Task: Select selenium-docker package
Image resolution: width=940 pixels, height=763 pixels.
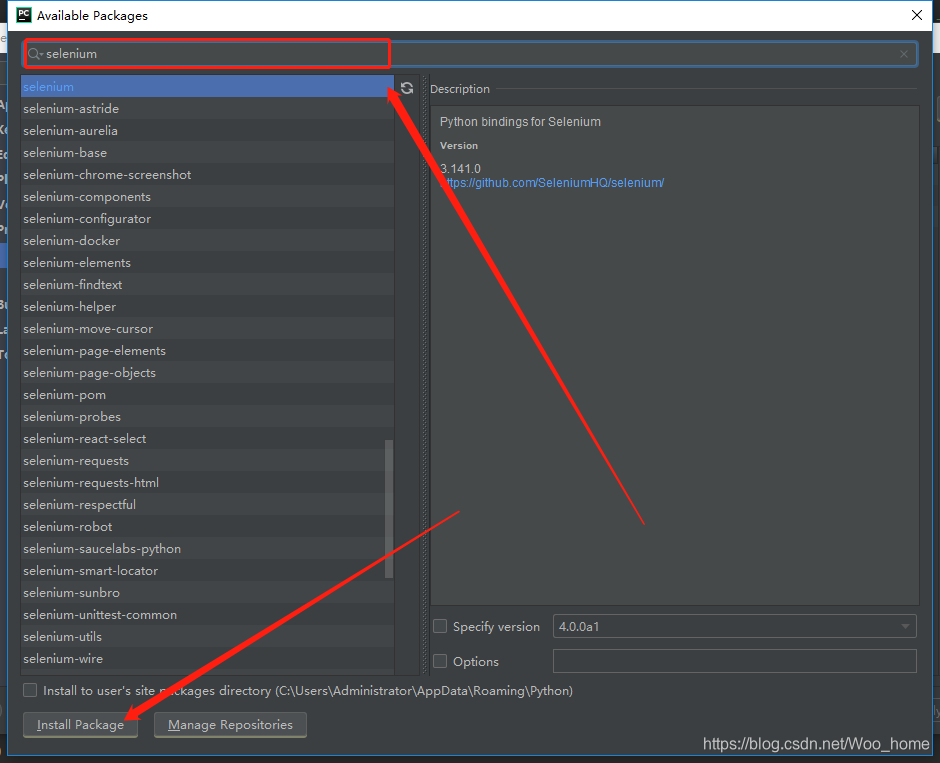Action: (207, 240)
